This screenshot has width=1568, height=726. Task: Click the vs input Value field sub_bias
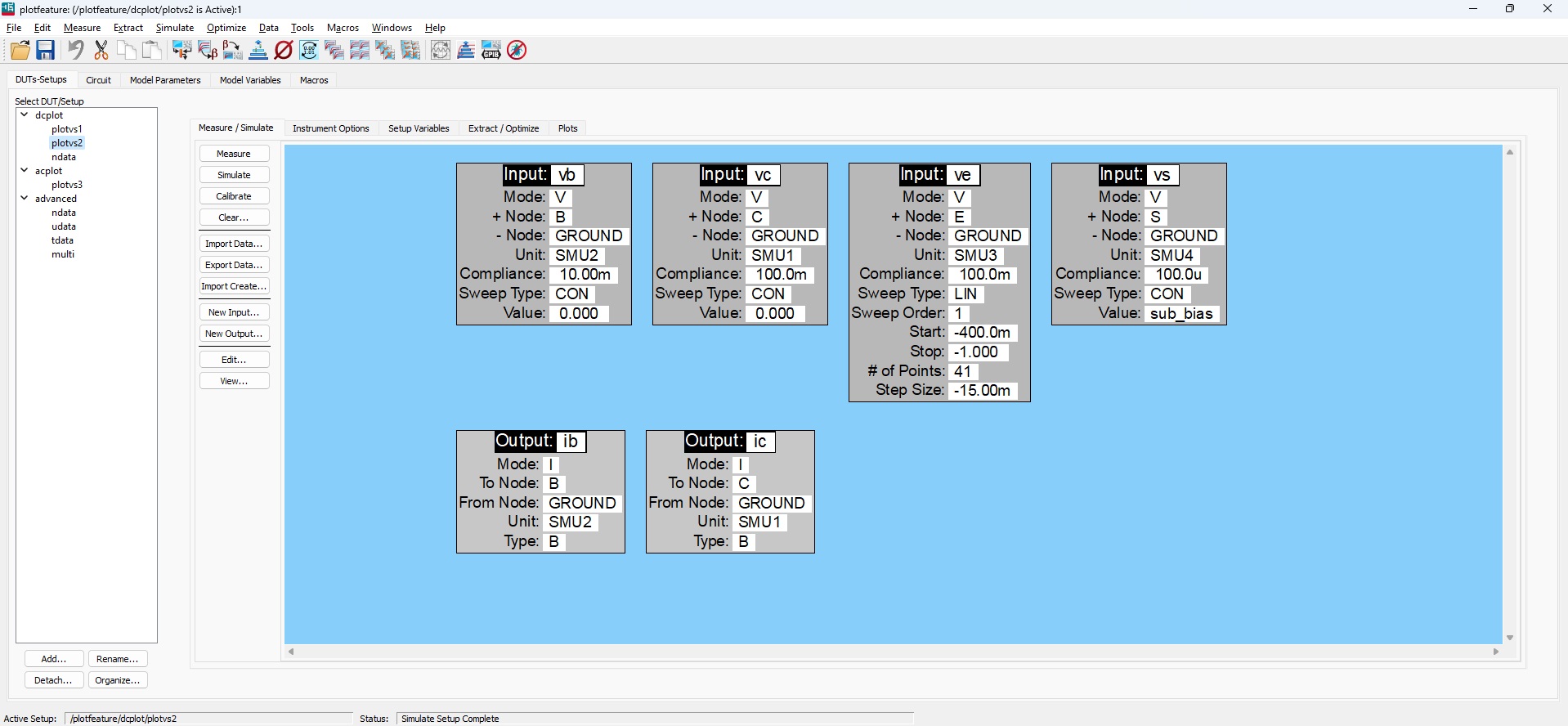[1181, 314]
